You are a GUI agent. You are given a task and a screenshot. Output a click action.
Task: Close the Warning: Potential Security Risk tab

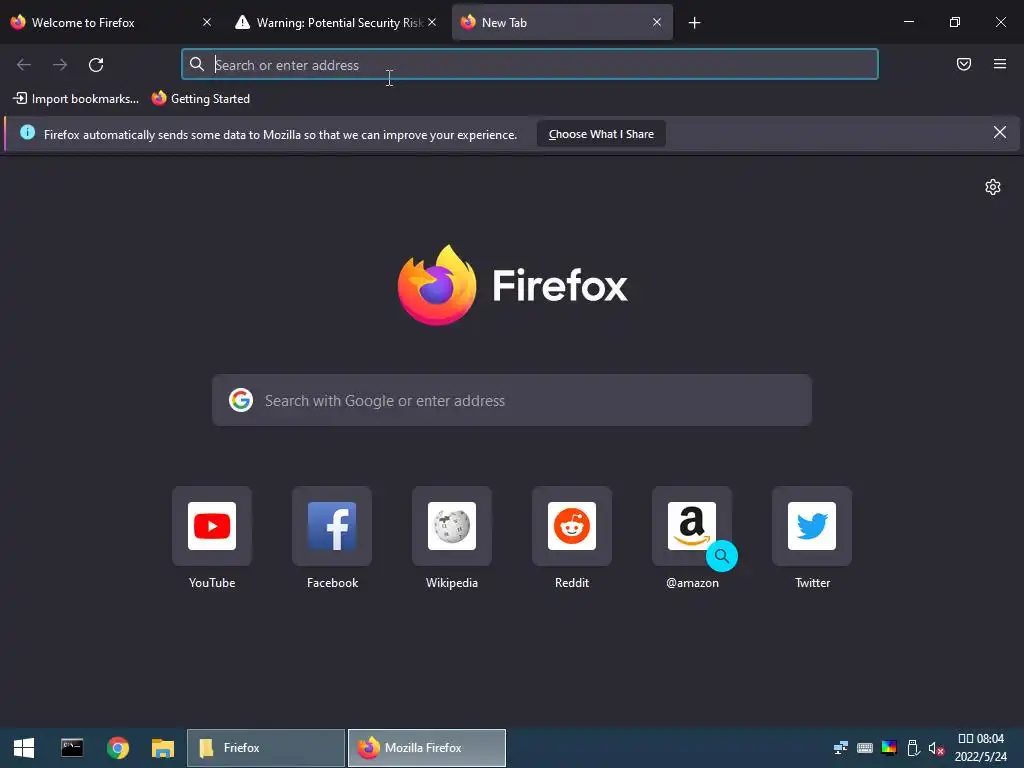(432, 22)
